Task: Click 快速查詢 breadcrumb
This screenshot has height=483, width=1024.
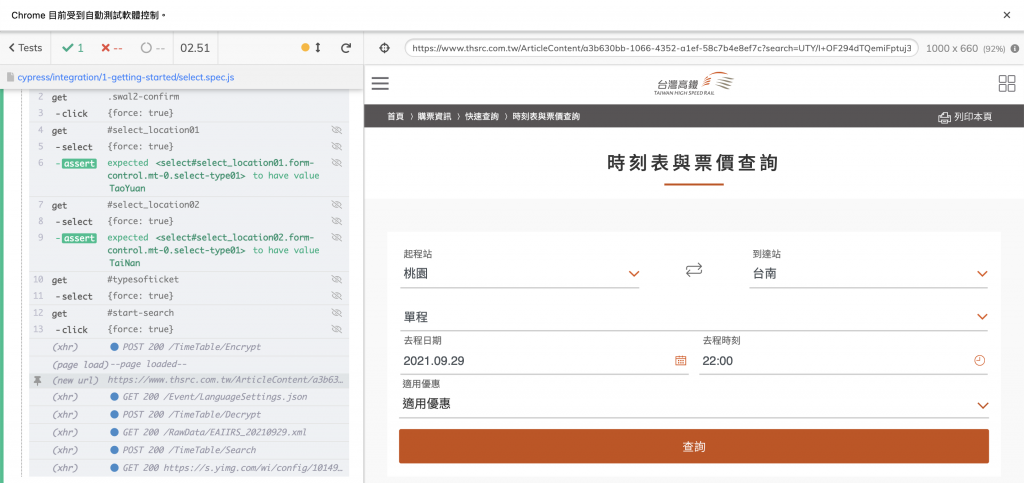Action: [x=482, y=117]
